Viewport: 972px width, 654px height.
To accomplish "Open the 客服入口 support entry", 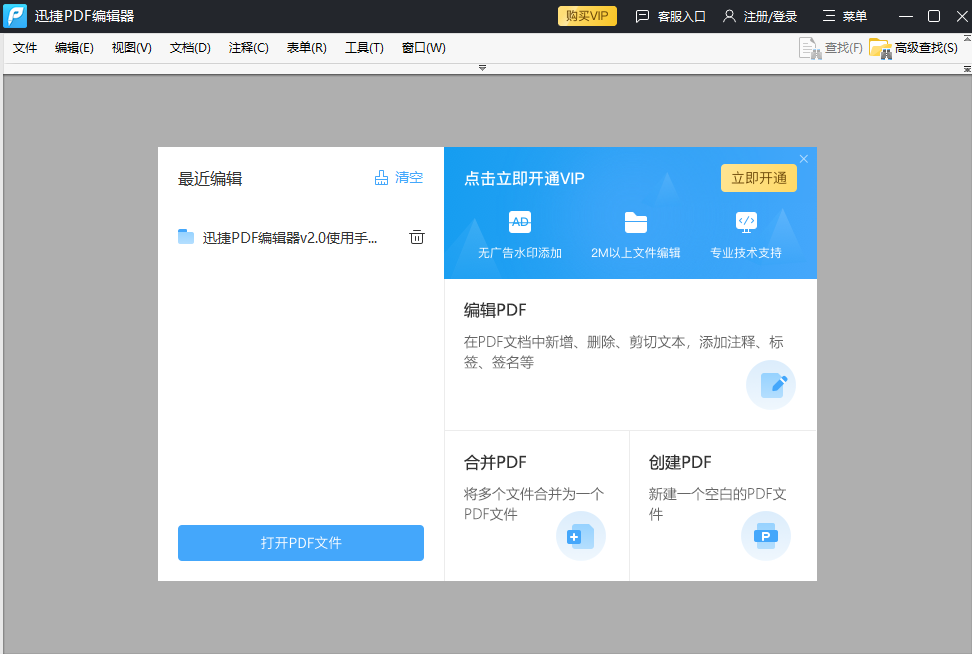I will click(x=671, y=16).
